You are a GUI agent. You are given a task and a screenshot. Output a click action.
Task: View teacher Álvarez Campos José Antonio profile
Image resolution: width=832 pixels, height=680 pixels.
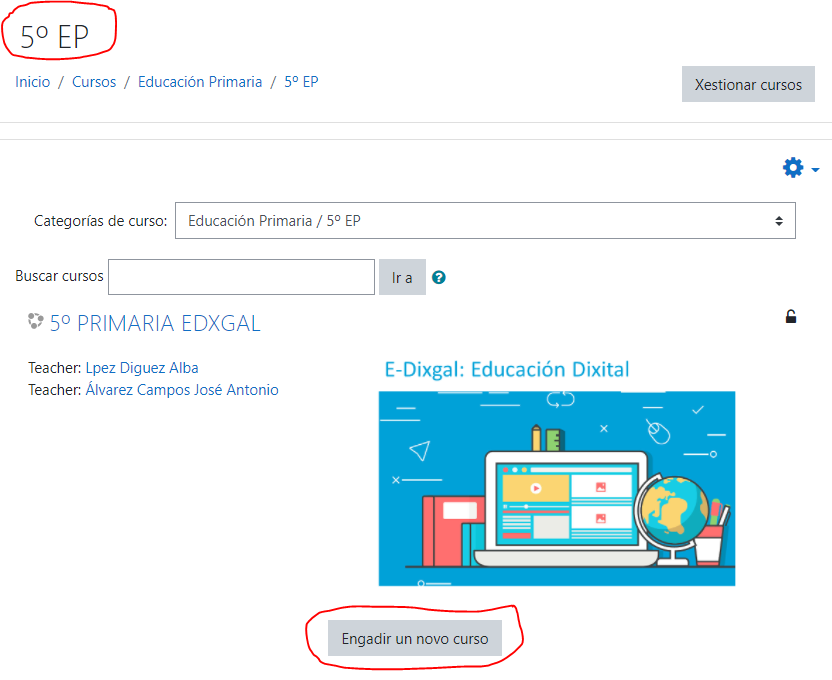pyautogui.click(x=182, y=390)
